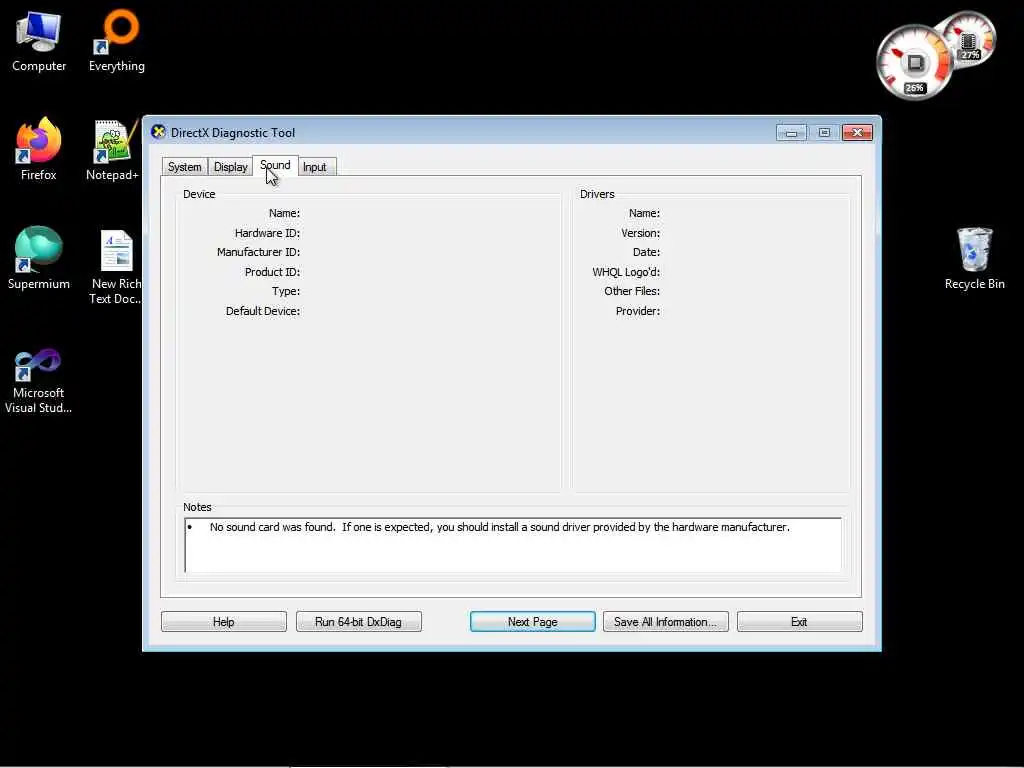Screen dimensions: 1024x768
Task: Click the 'Provider:' label
Action: pos(637,311)
